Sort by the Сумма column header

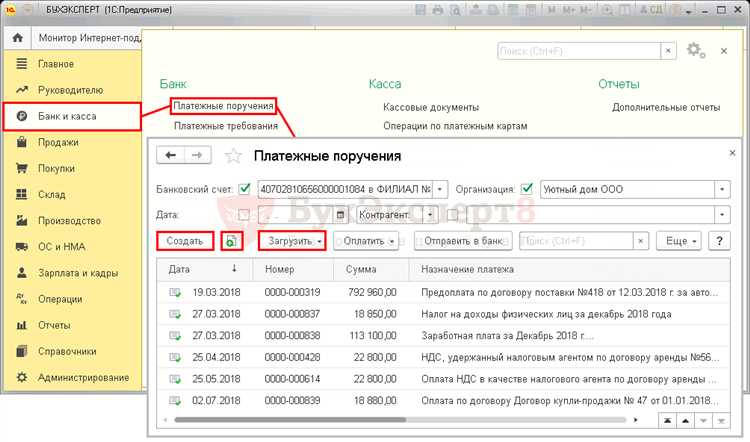[371, 269]
